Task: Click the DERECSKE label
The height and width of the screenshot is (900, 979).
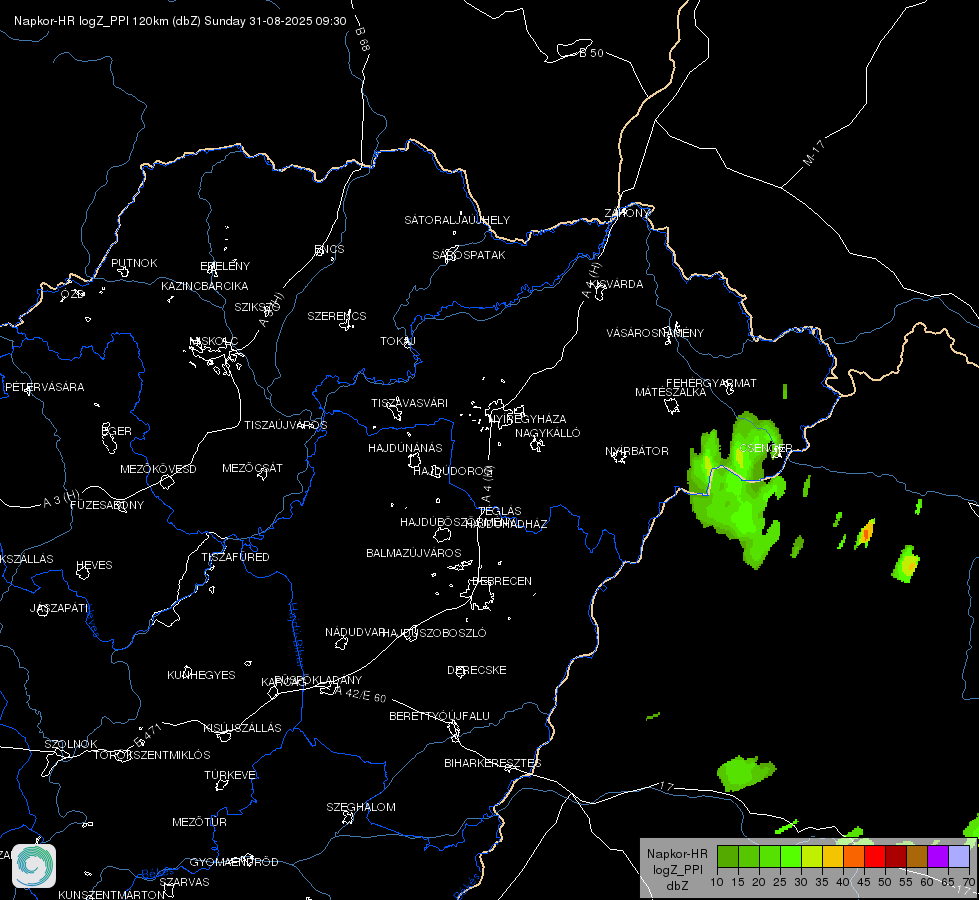Action: 477,670
